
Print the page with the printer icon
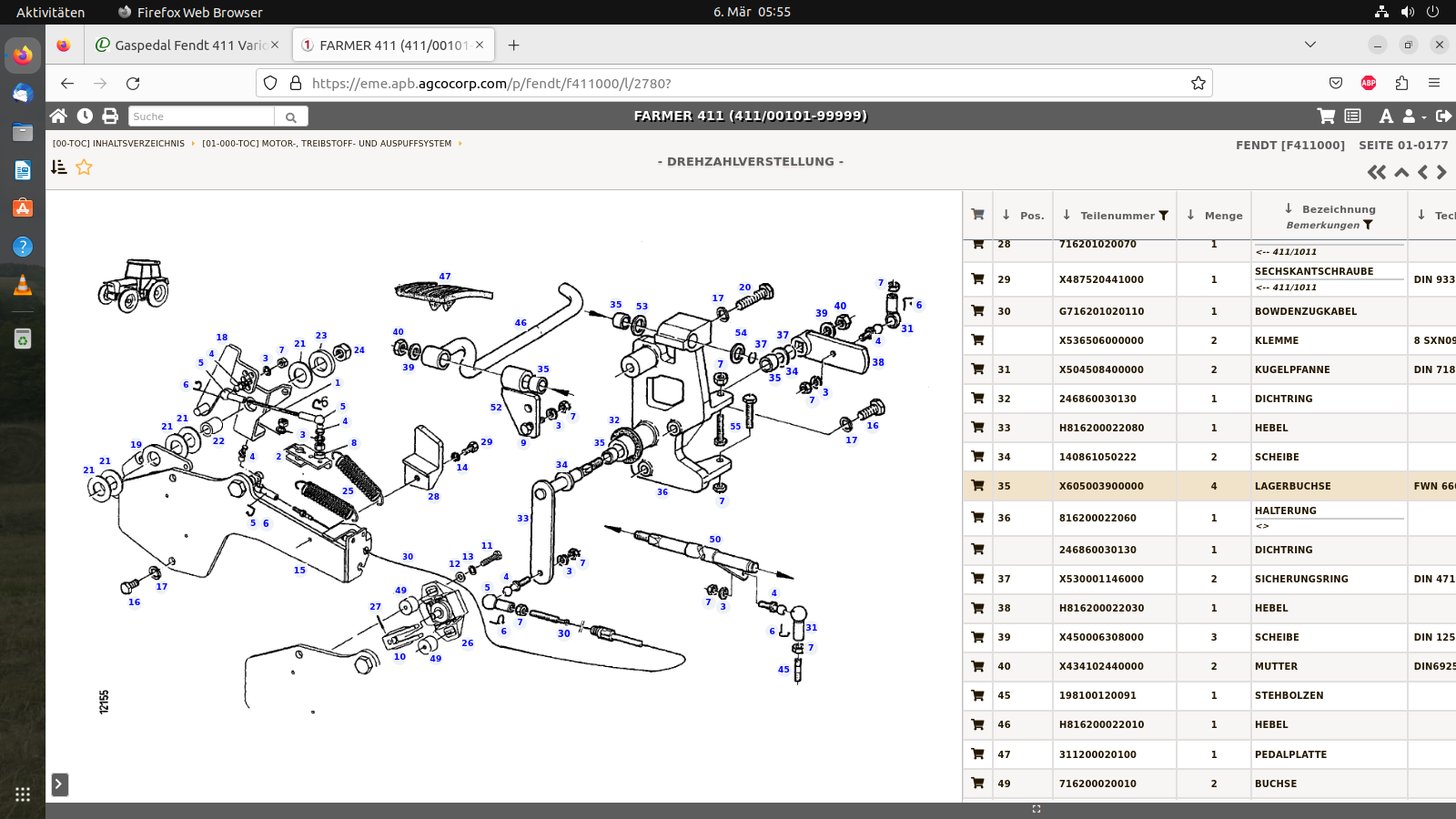(x=110, y=116)
